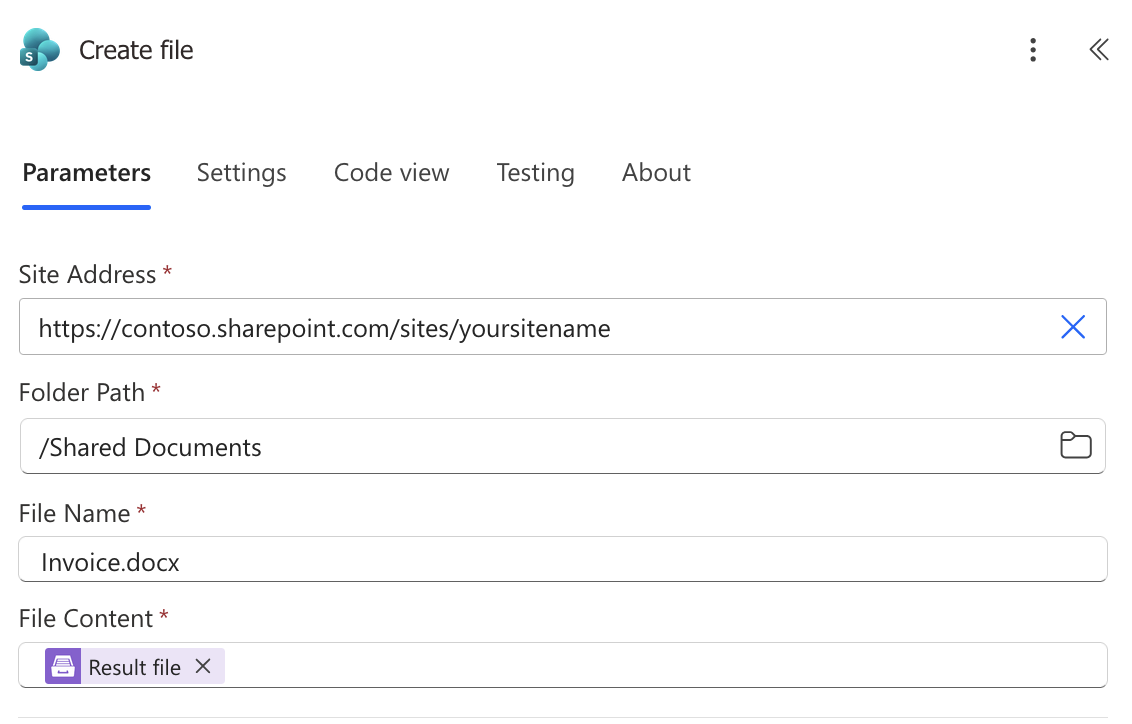Select the Invoice.docx text for editing
Viewport: 1132px width, 724px height.
pyautogui.click(x=108, y=562)
